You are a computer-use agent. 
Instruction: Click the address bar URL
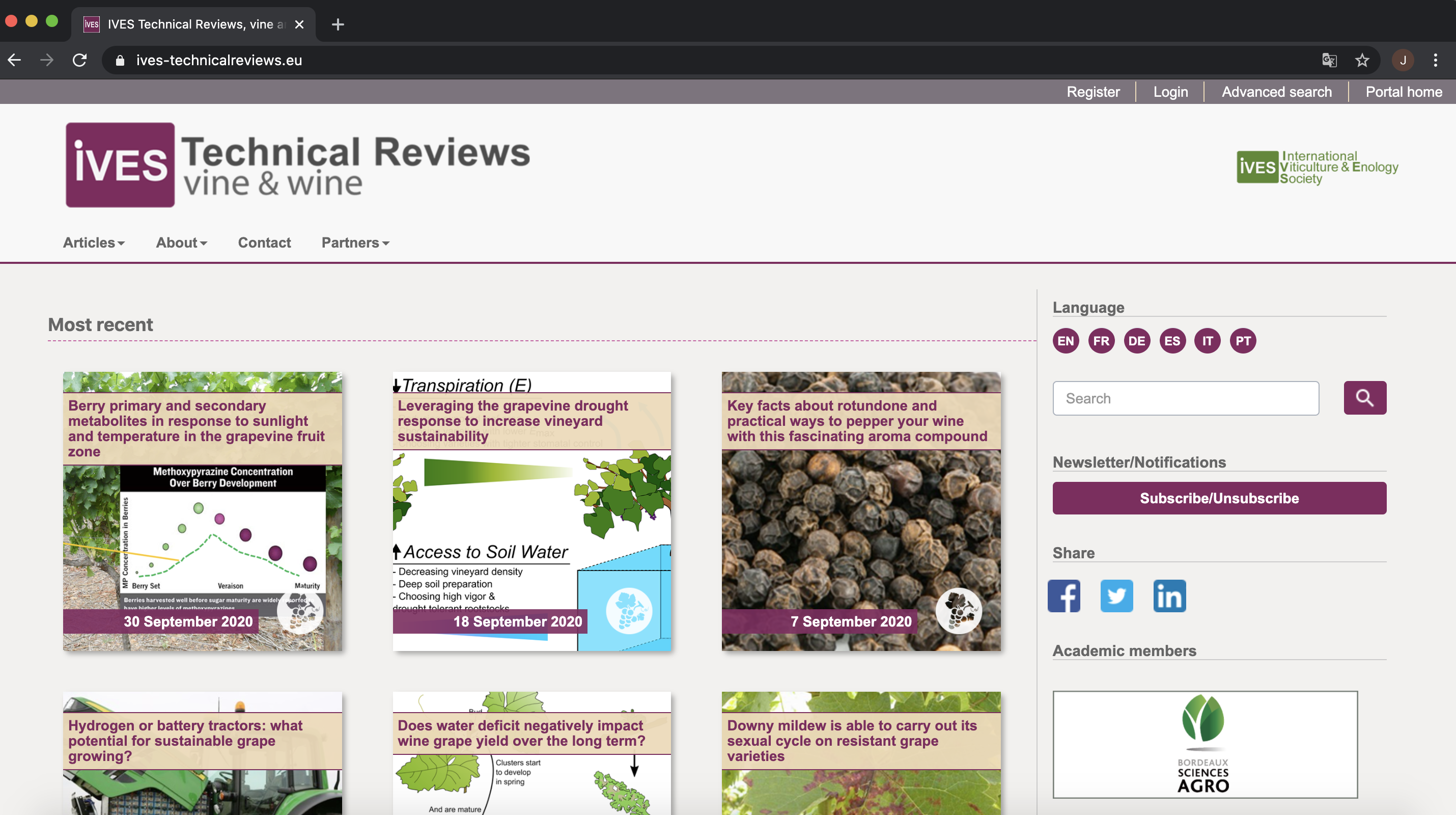coord(219,60)
